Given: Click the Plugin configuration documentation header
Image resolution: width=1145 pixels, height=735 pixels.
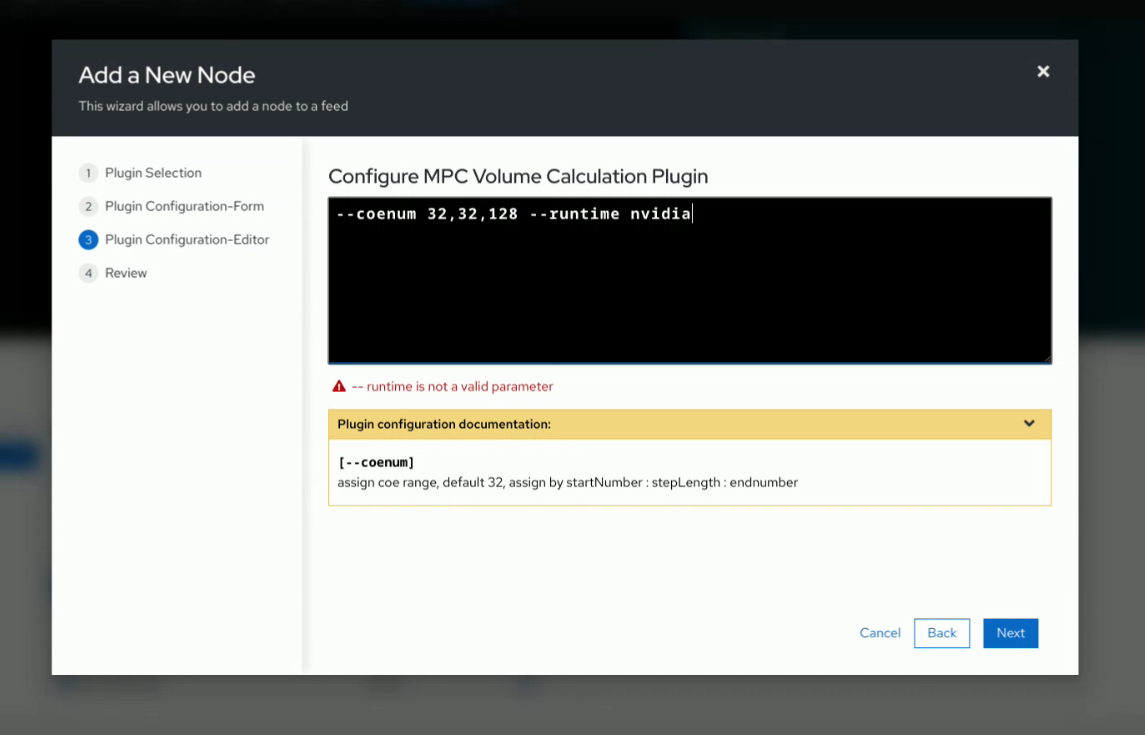Looking at the screenshot, I should point(689,424).
